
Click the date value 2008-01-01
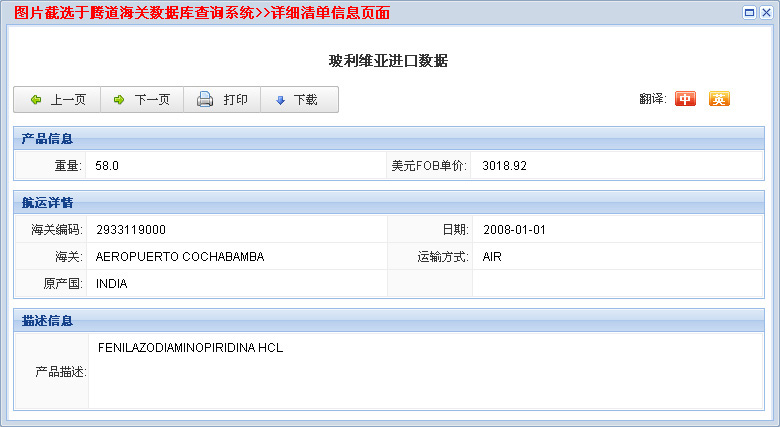514,230
